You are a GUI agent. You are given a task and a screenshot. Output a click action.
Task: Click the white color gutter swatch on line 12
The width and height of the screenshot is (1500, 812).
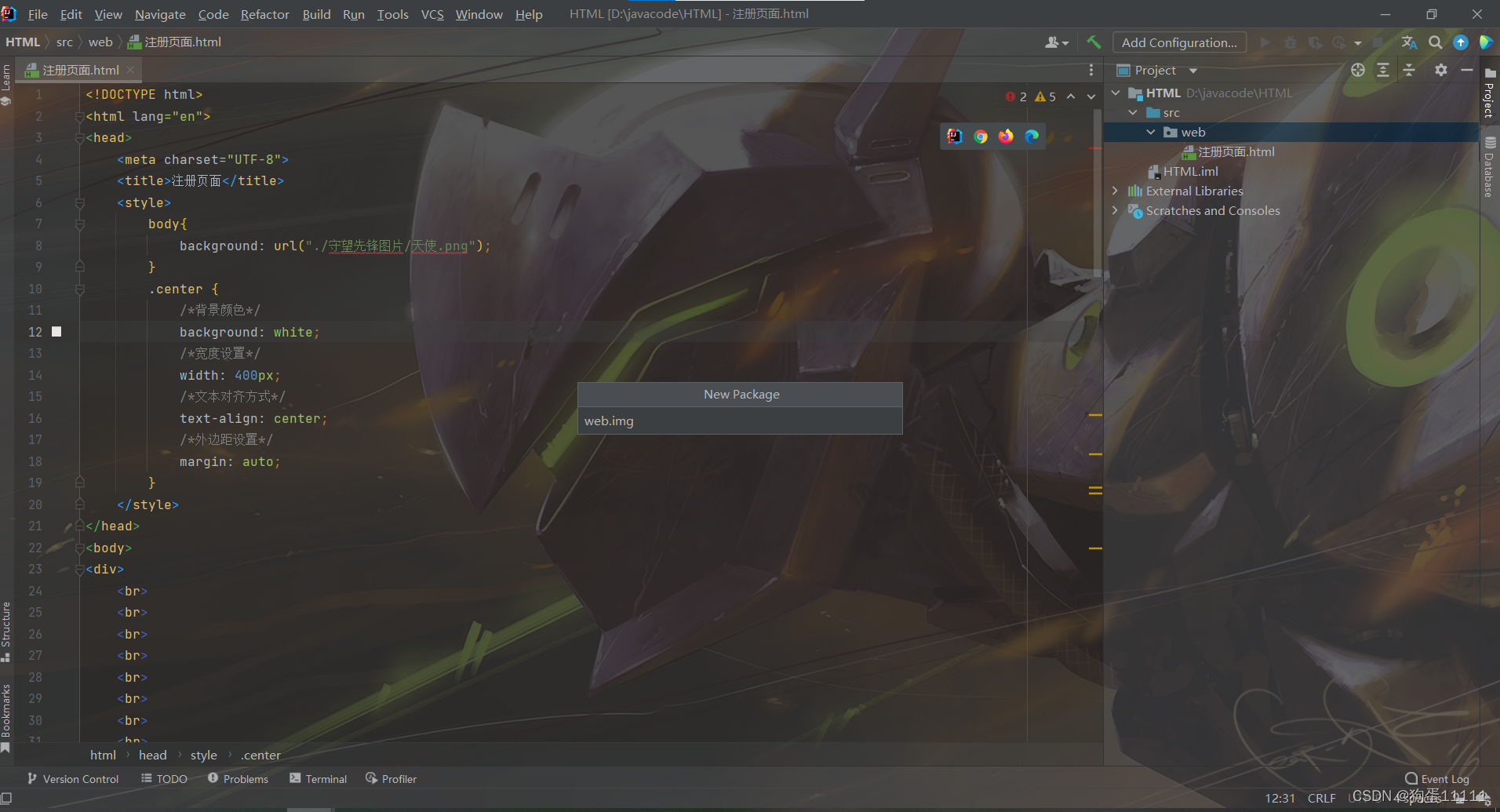click(56, 332)
